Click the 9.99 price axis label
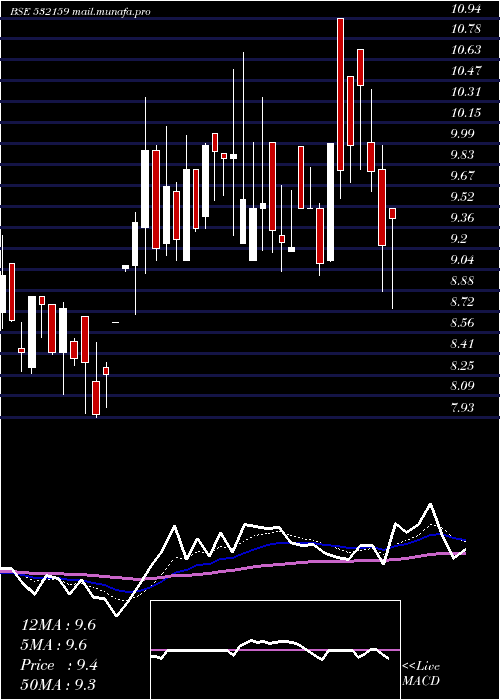Image resolution: width=500 pixels, height=700 pixels. [x=462, y=134]
